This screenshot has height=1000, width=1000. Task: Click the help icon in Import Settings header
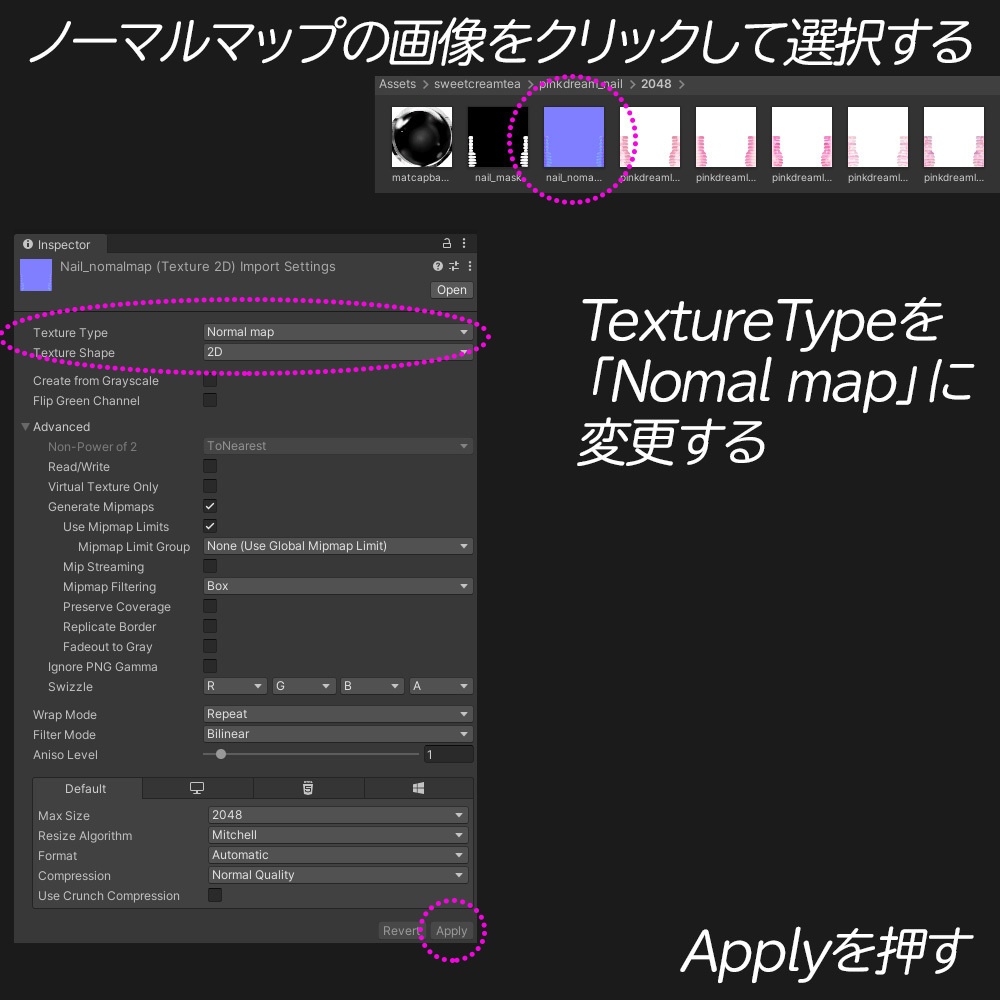[437, 266]
